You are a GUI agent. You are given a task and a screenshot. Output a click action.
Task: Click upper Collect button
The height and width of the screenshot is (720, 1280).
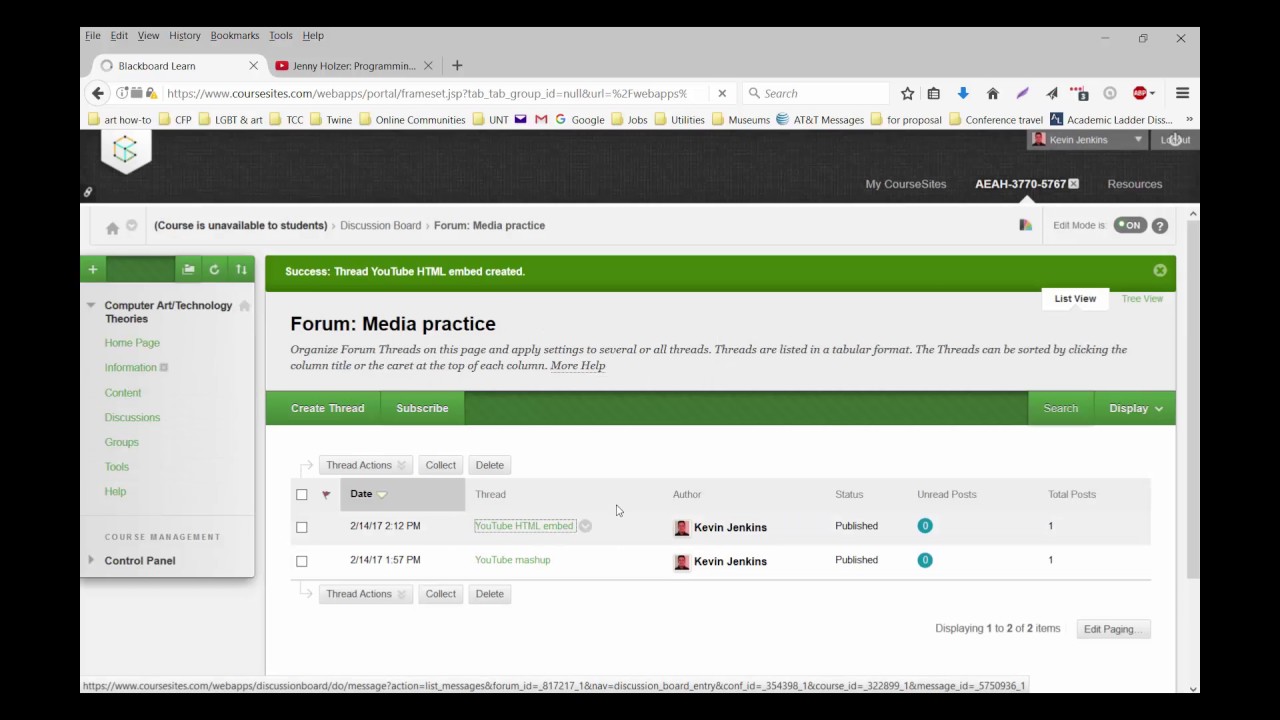(441, 465)
